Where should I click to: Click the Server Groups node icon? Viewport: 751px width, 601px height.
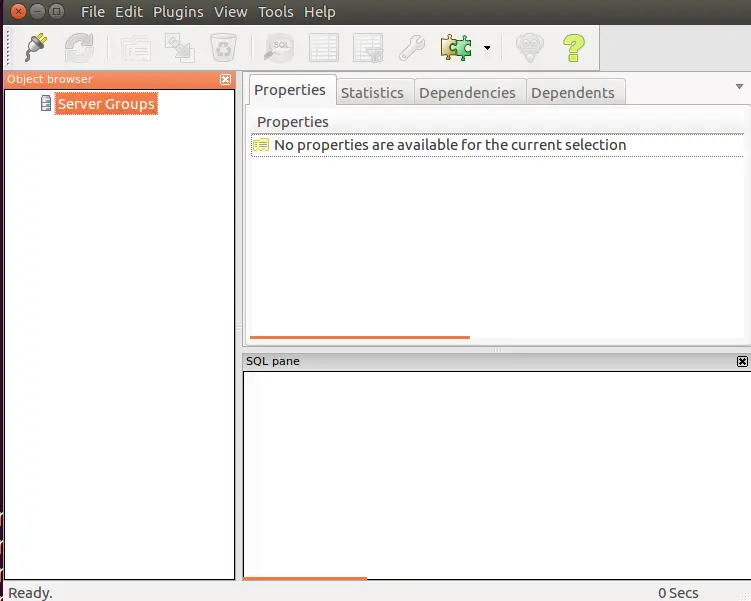click(46, 103)
